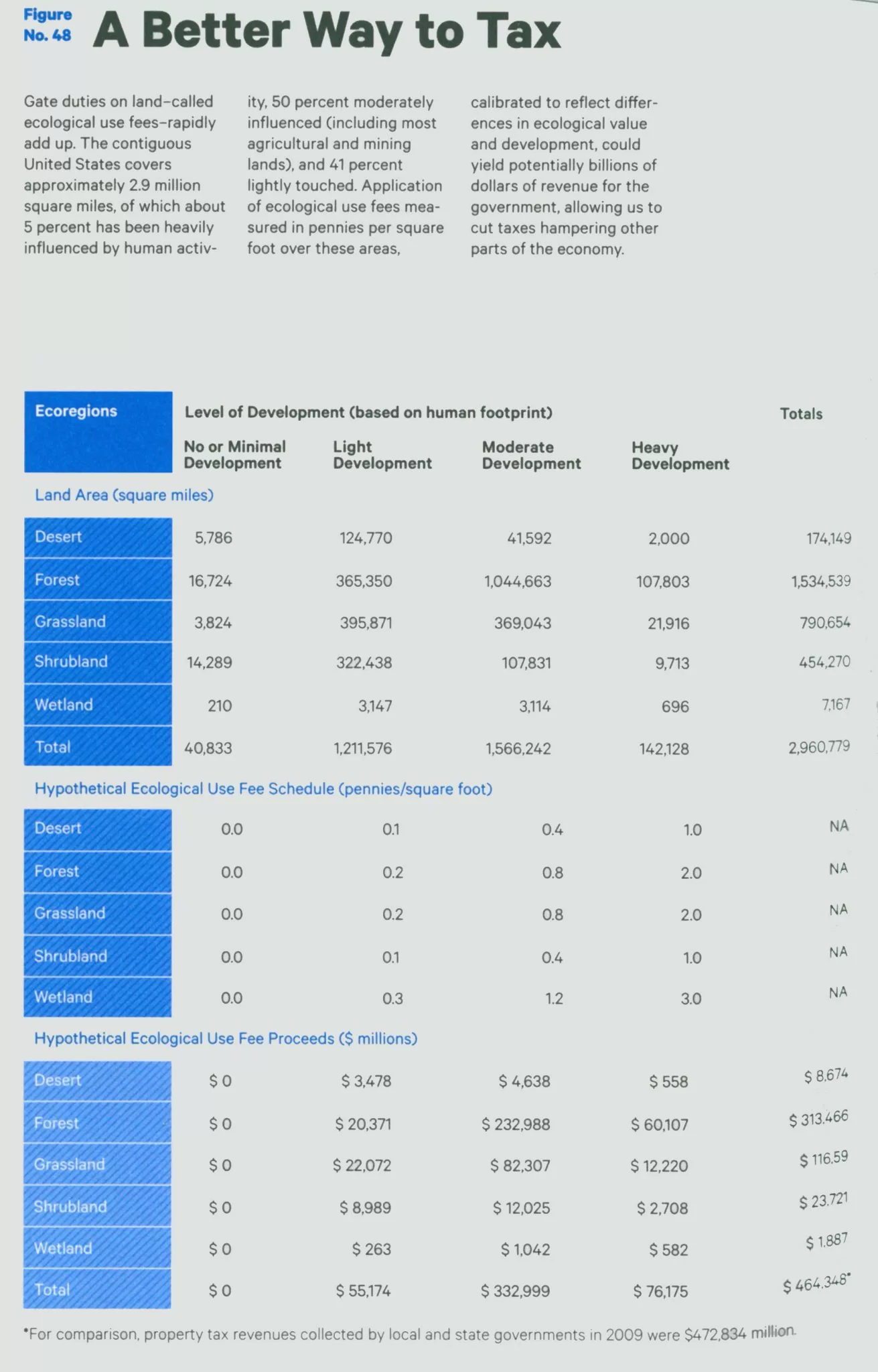Viewport: 878px width, 1372px height.
Task: Click the 2,960,779 total land area value
Action: tap(818, 747)
